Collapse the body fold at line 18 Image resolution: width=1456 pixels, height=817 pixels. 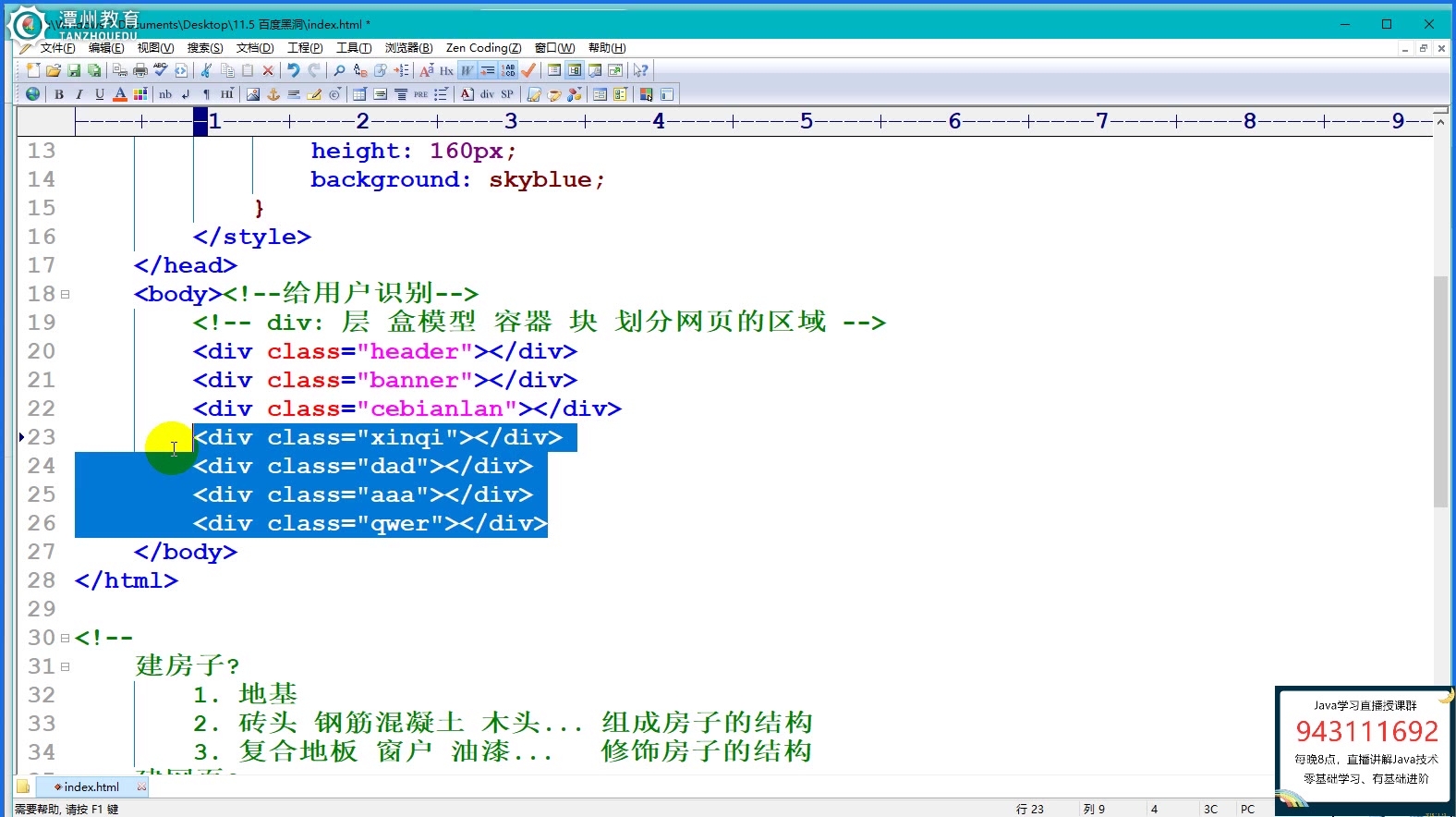pyautogui.click(x=65, y=294)
